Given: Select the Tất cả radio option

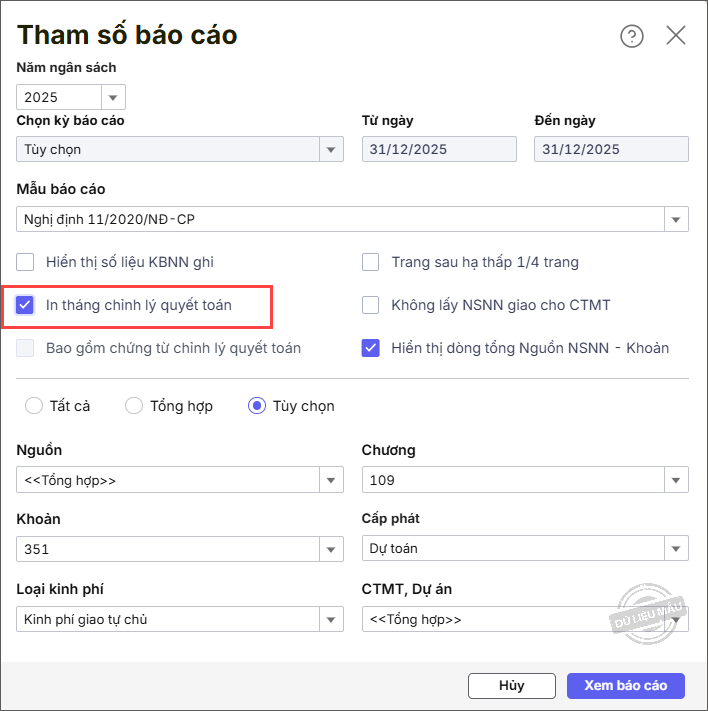Looking at the screenshot, I should pos(34,406).
